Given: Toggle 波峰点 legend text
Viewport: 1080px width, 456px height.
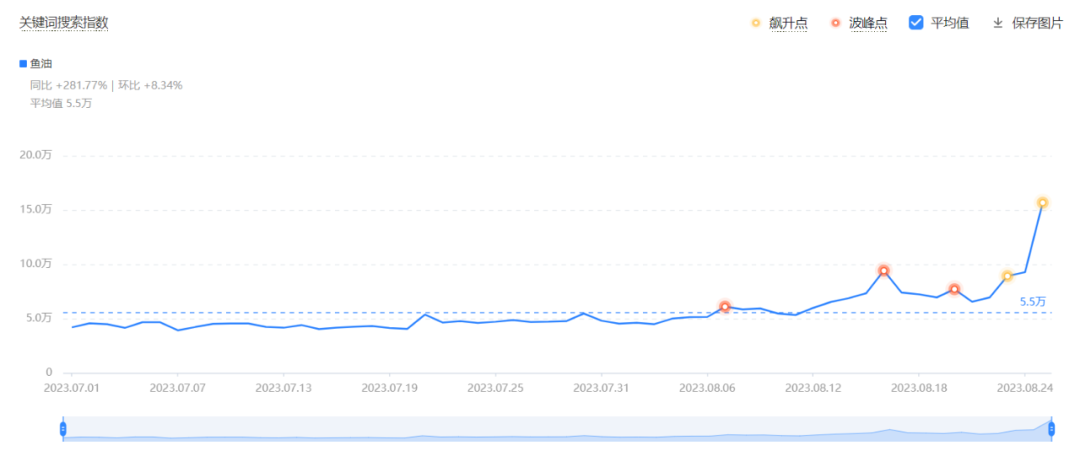Looking at the screenshot, I should click(x=868, y=23).
